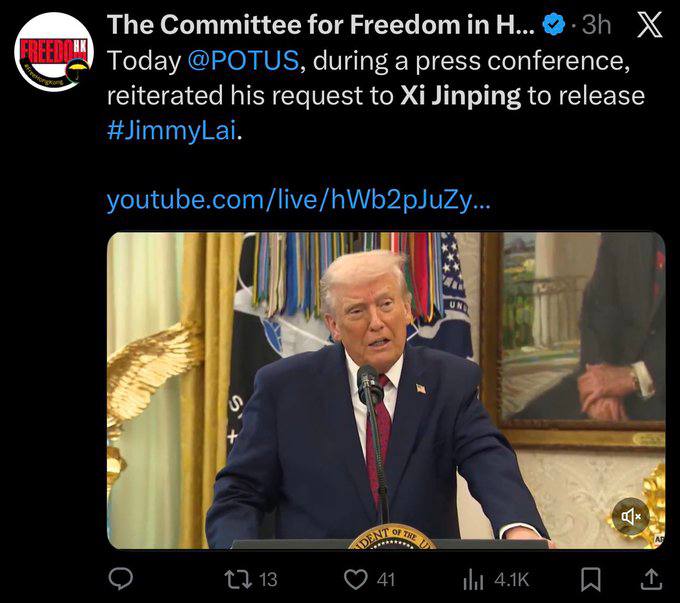Like the post with heart icon

point(356,580)
